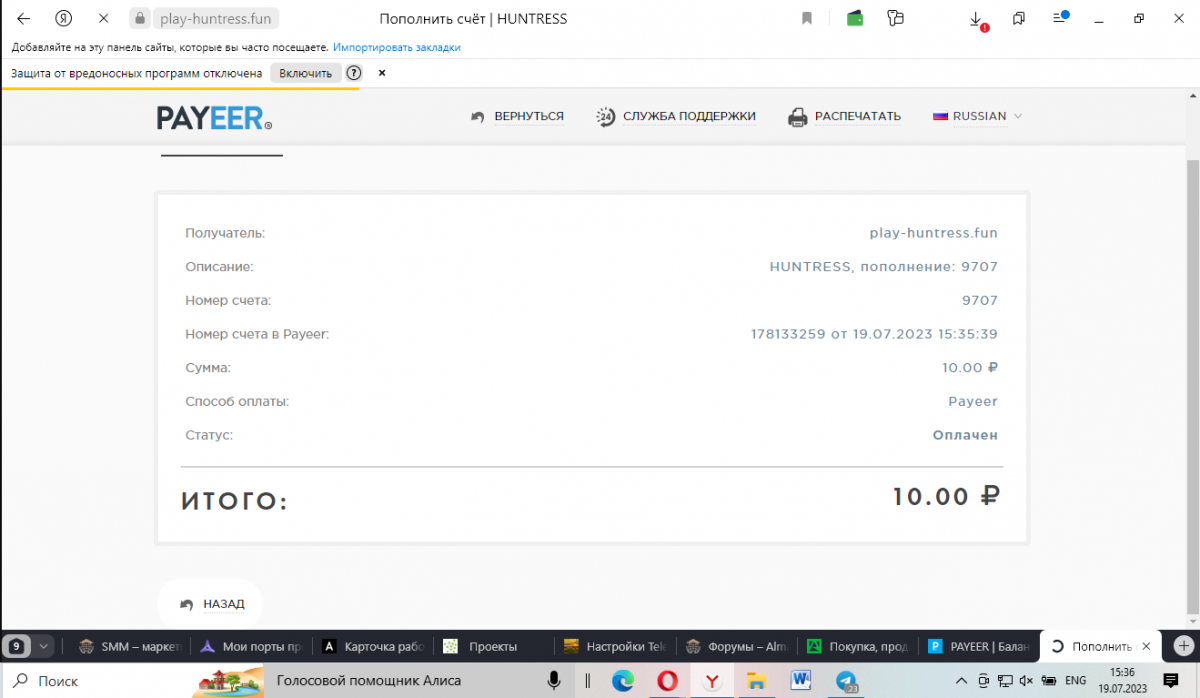Open the bookmarks collections icon
Image resolution: width=1200 pixels, height=698 pixels.
(1018, 19)
